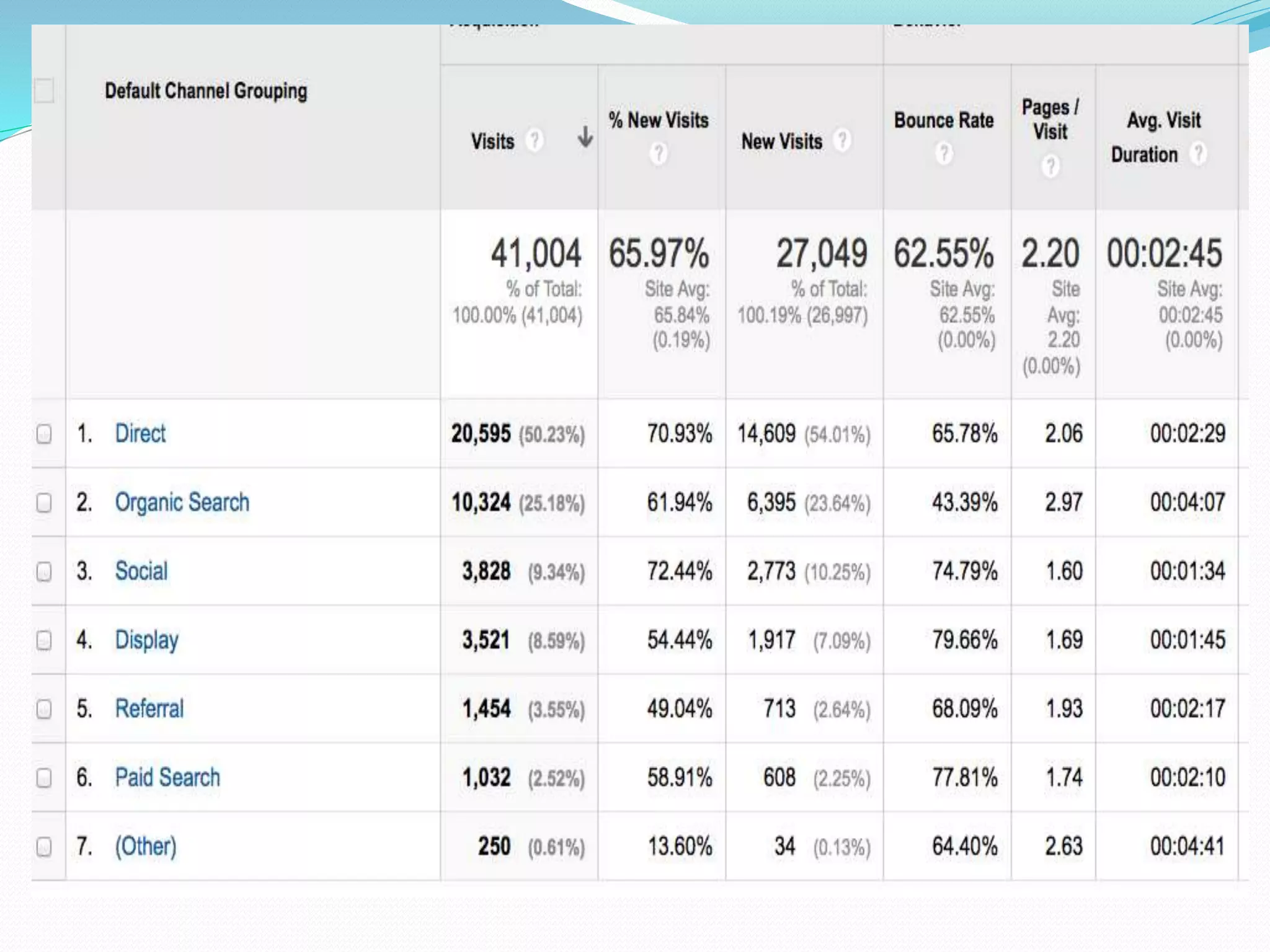1270x952 pixels.
Task: Enable the Display row checkbox
Action: click(x=44, y=640)
